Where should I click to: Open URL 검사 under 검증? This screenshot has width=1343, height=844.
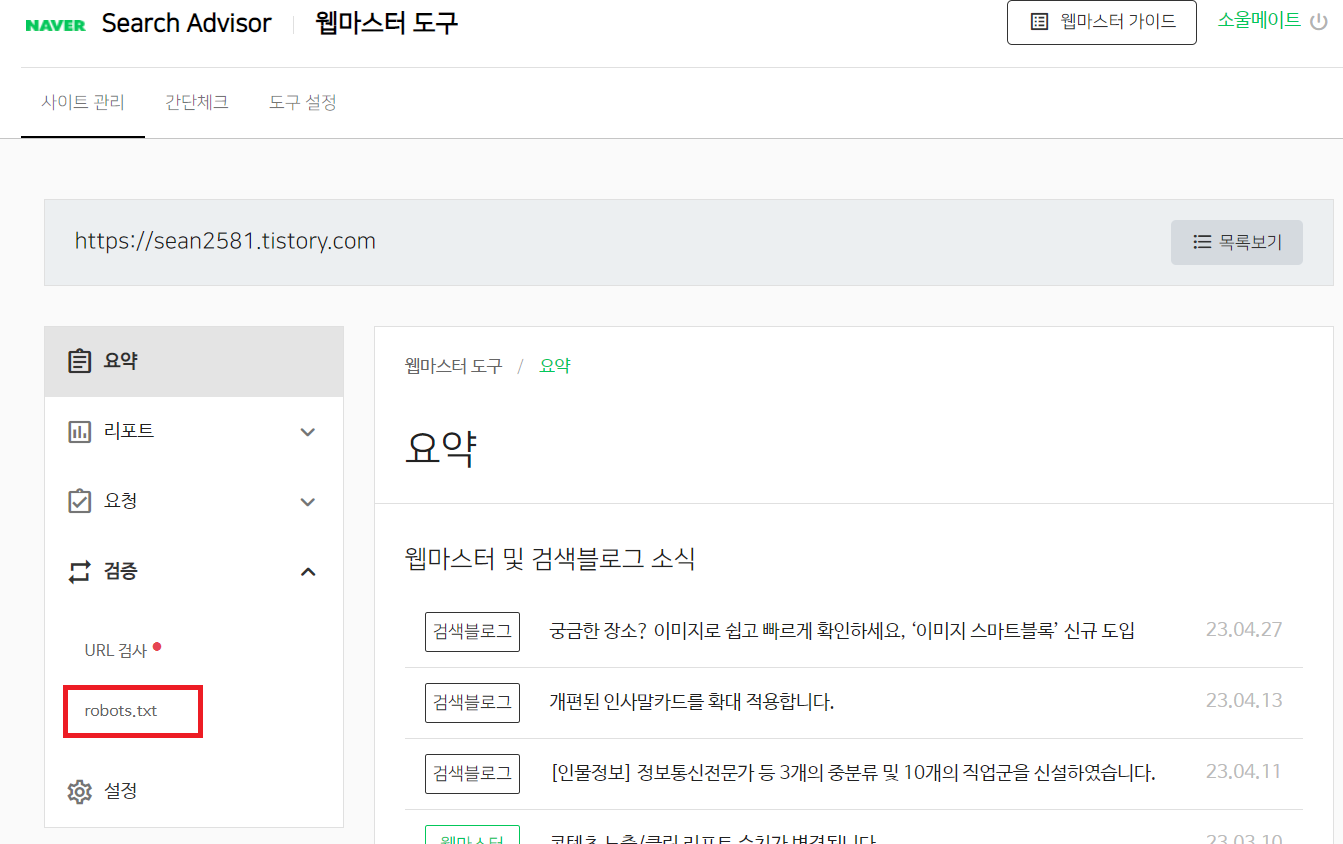click(x=116, y=650)
